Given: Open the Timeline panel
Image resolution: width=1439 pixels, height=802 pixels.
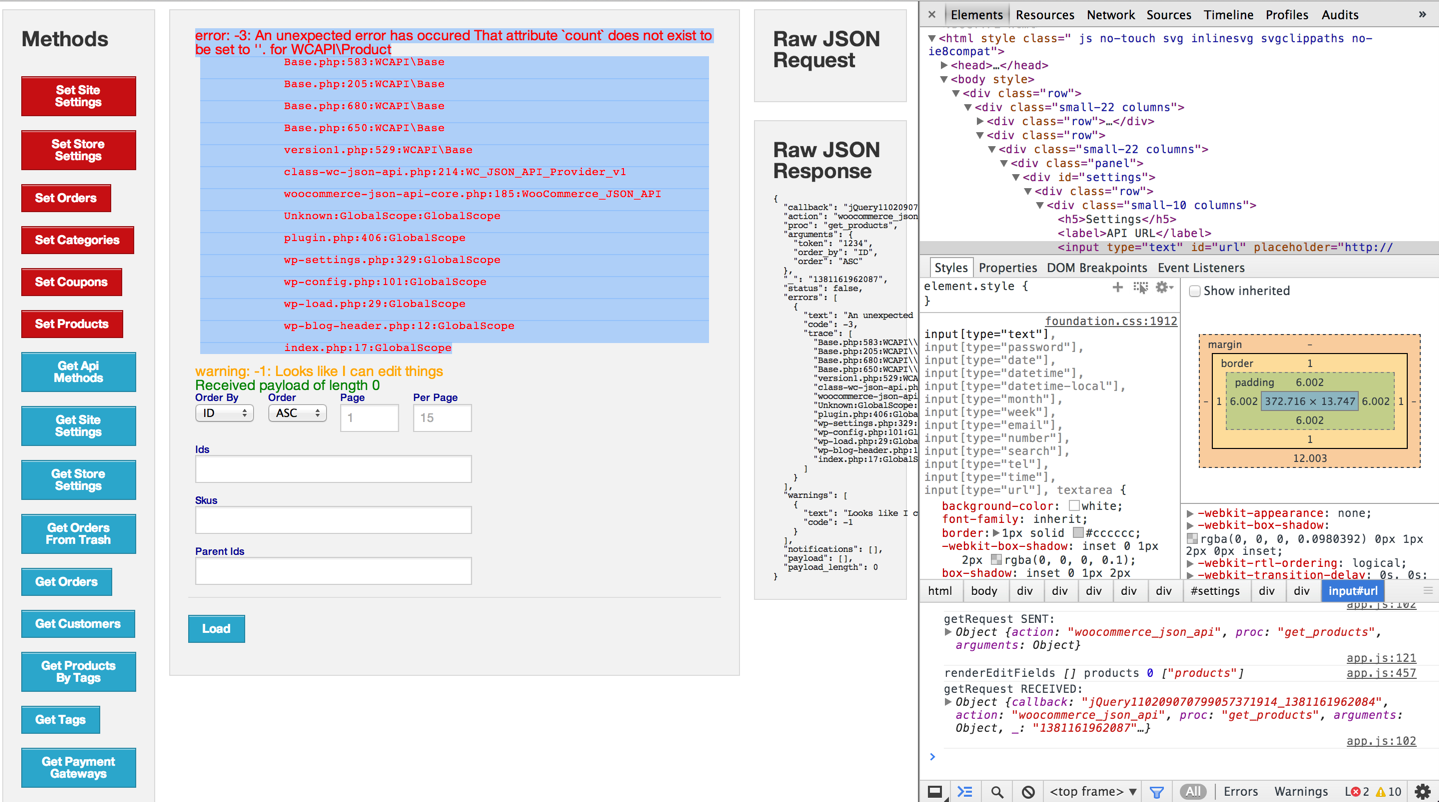Looking at the screenshot, I should coord(1228,15).
